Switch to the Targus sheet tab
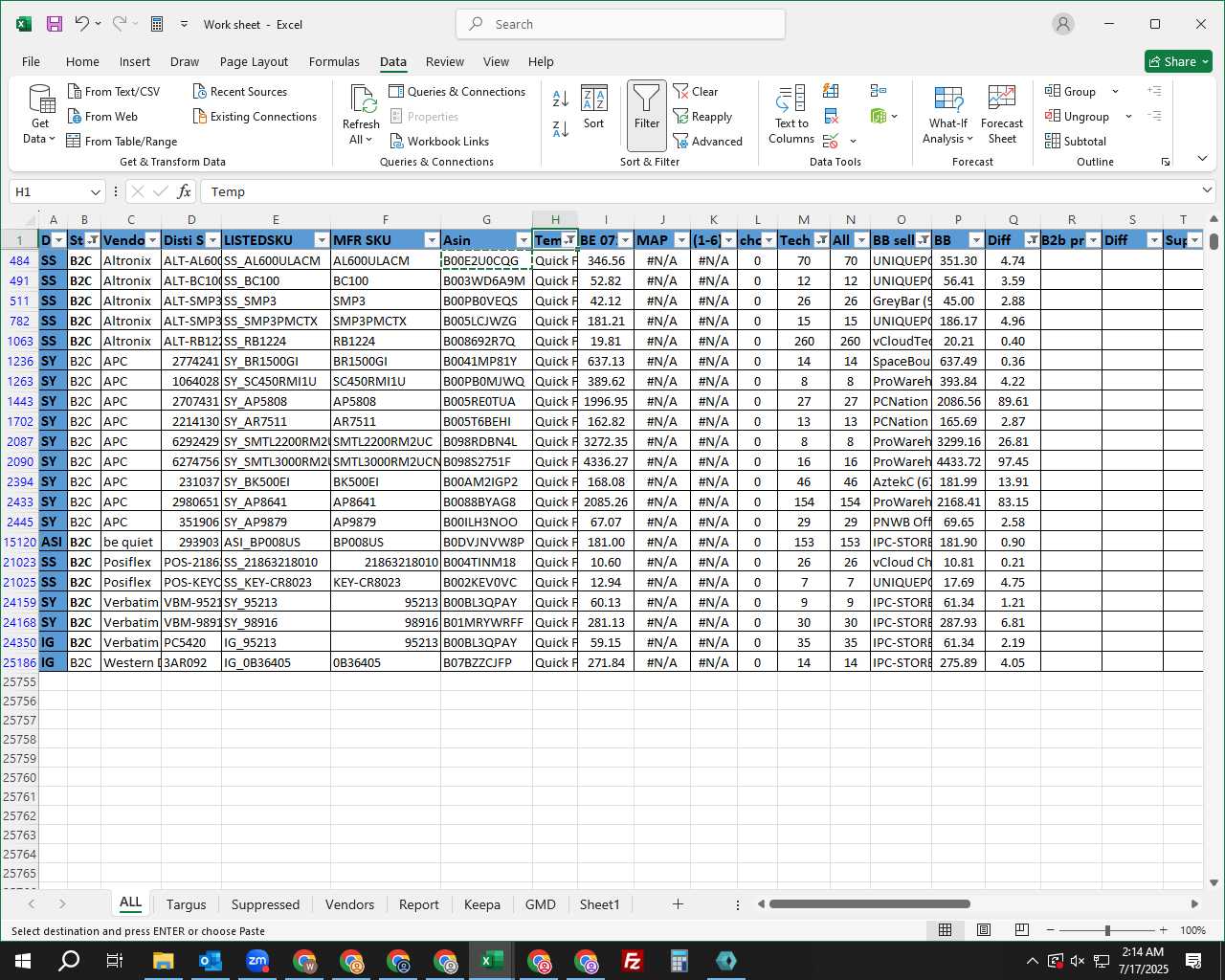Screen dimensions: 1225x980 [x=186, y=904]
